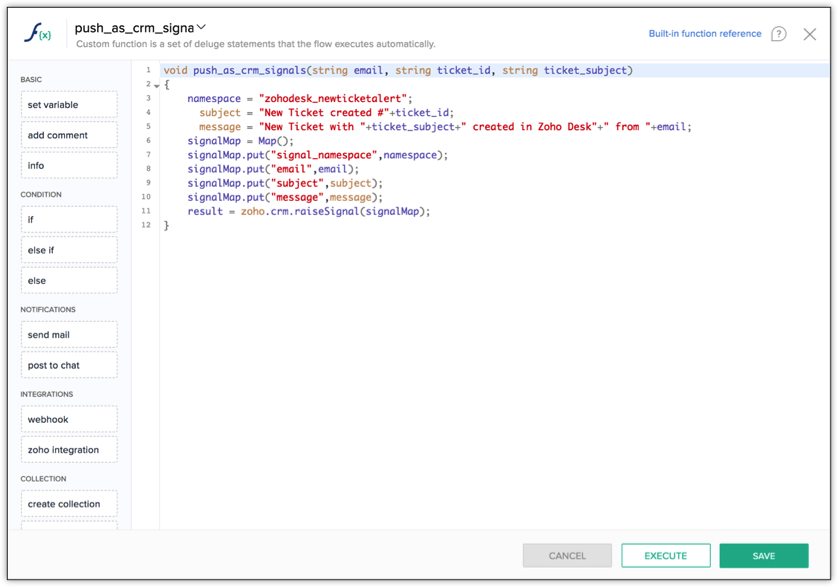Select the else if condition block

[x=69, y=250]
